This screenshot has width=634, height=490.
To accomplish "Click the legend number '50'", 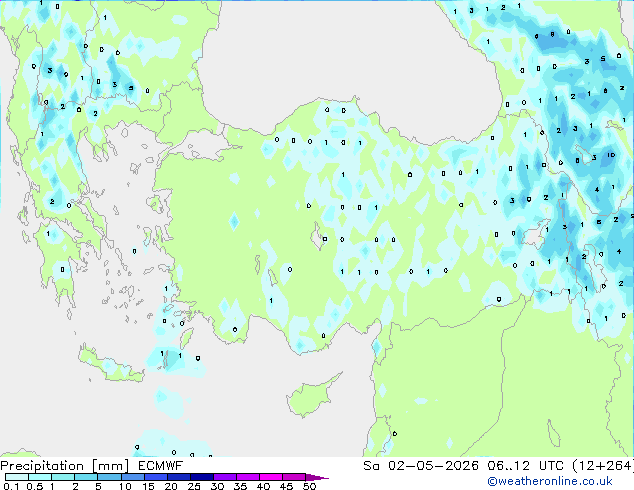I will (310, 486).
